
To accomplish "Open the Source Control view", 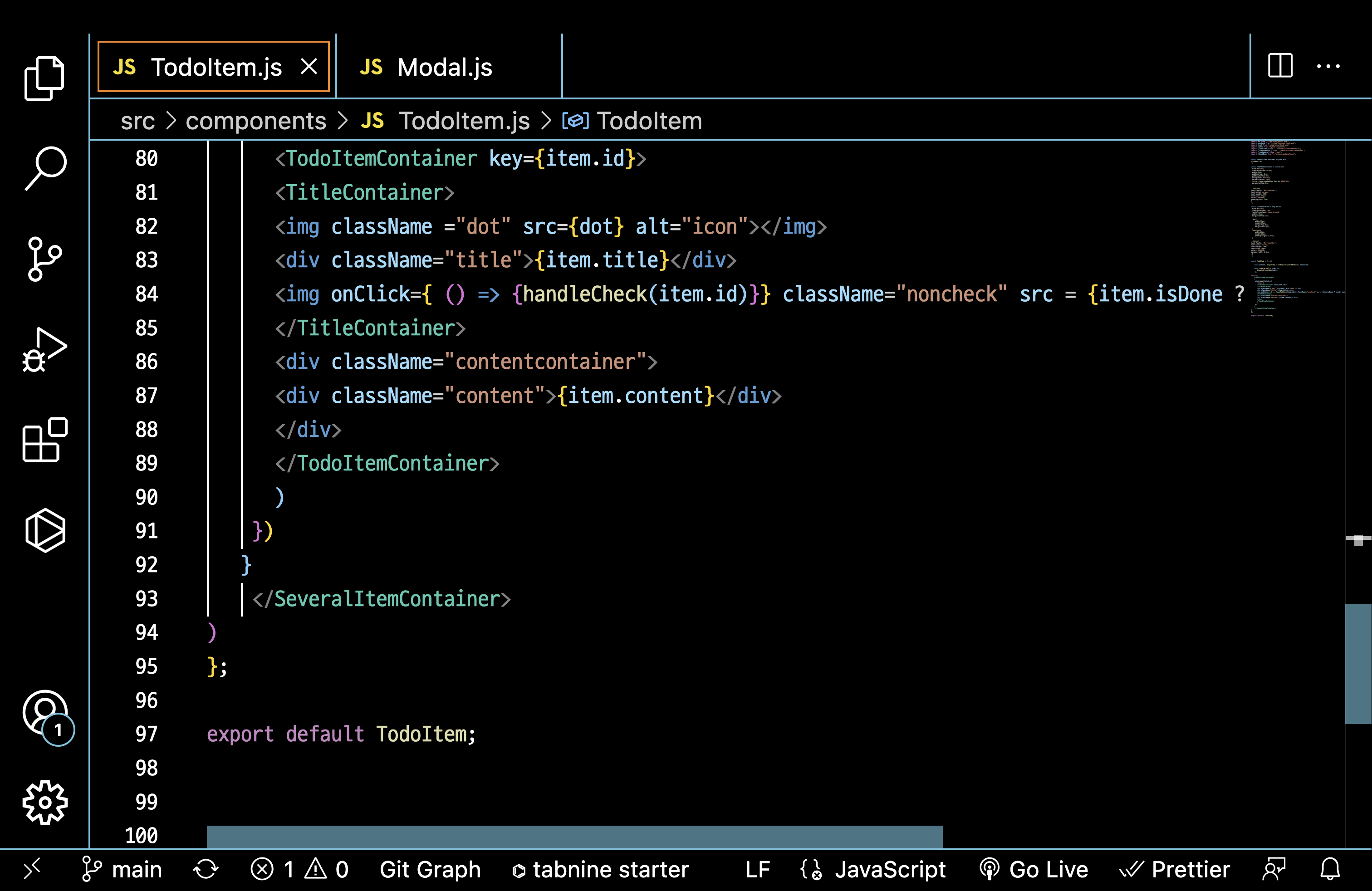I will point(44,259).
